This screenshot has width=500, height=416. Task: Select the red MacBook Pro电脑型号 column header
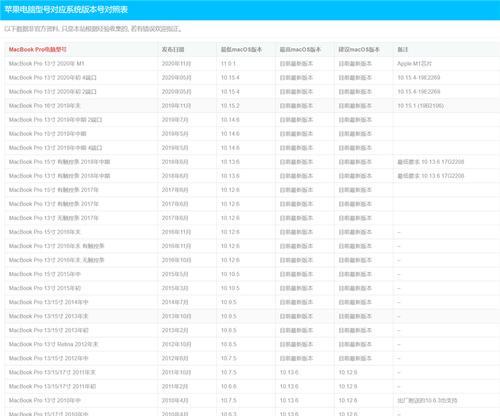coord(38,49)
